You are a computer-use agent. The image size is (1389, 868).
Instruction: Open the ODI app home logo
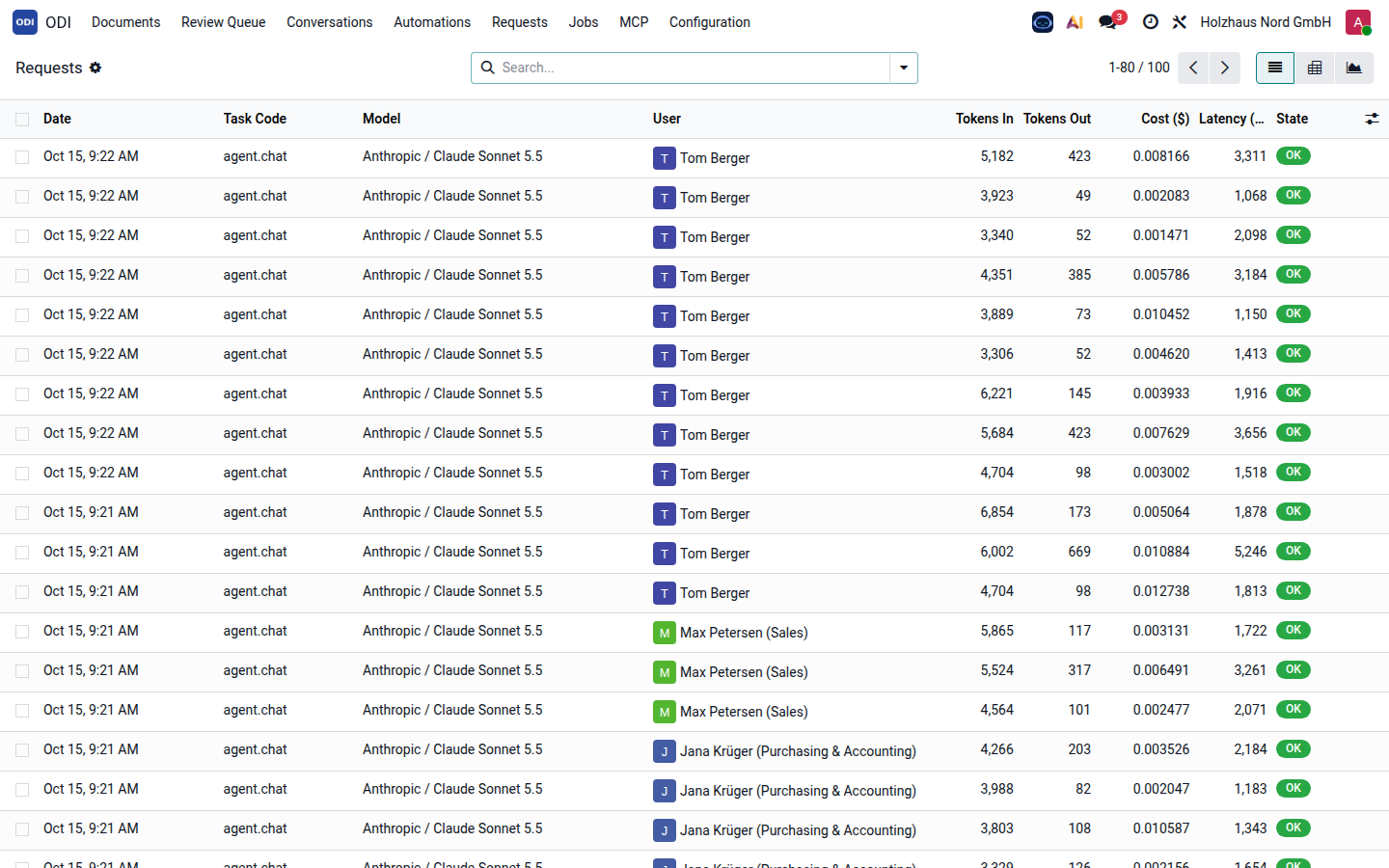point(25,22)
